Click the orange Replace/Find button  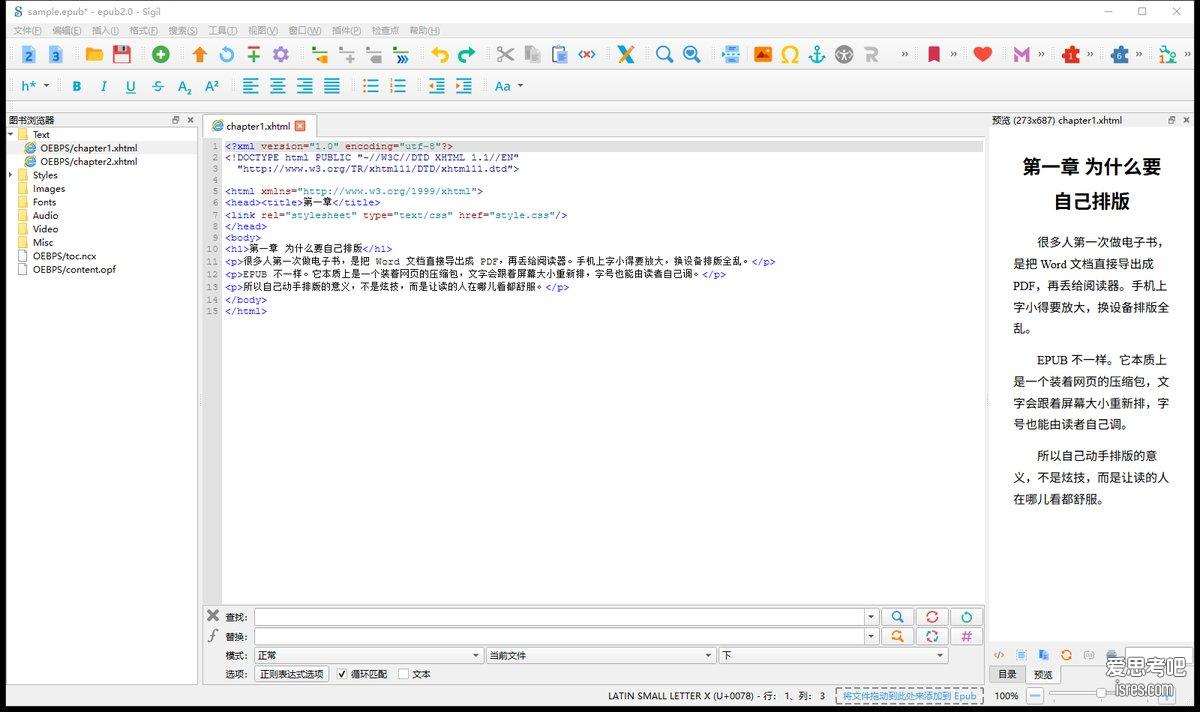(x=898, y=636)
